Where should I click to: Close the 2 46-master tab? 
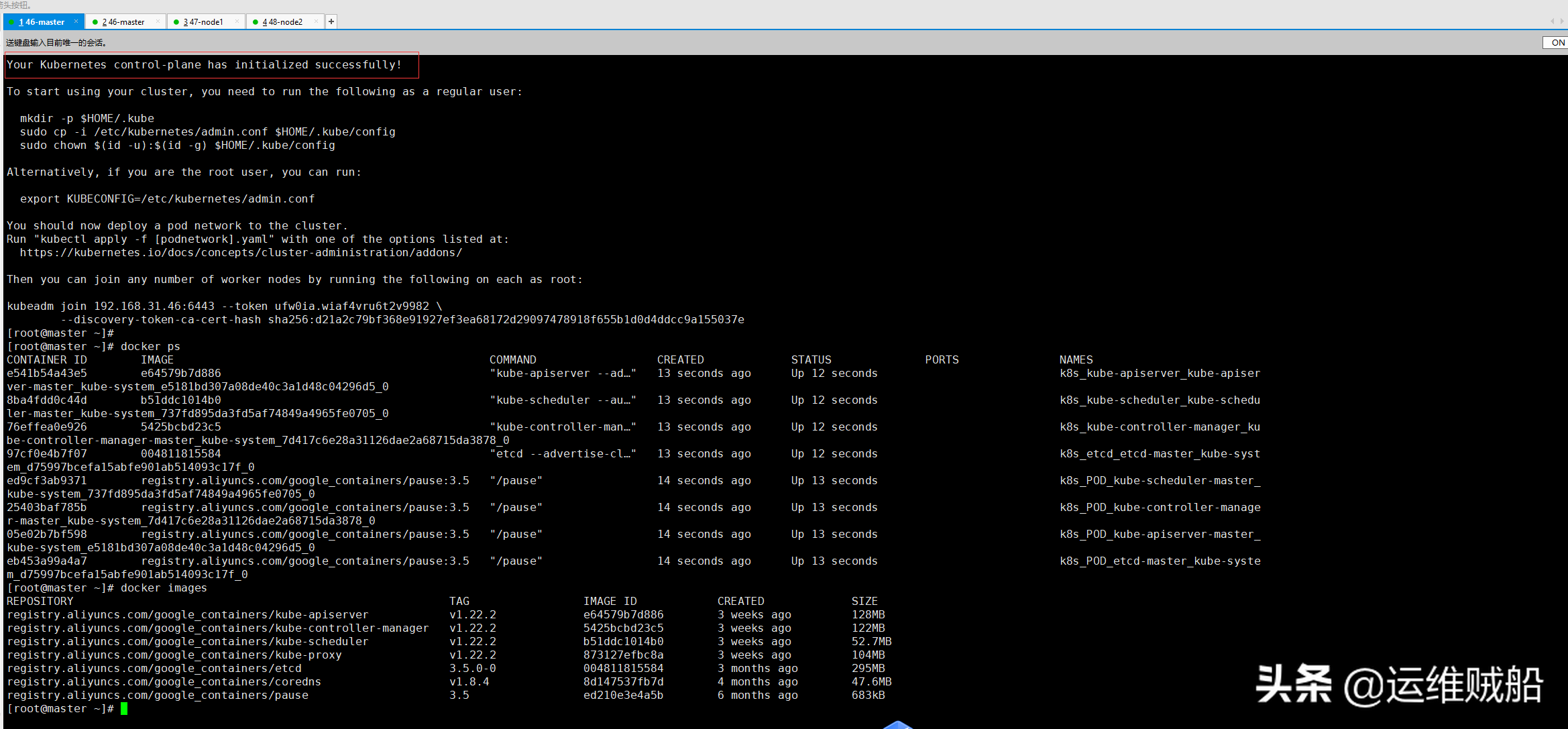158,21
